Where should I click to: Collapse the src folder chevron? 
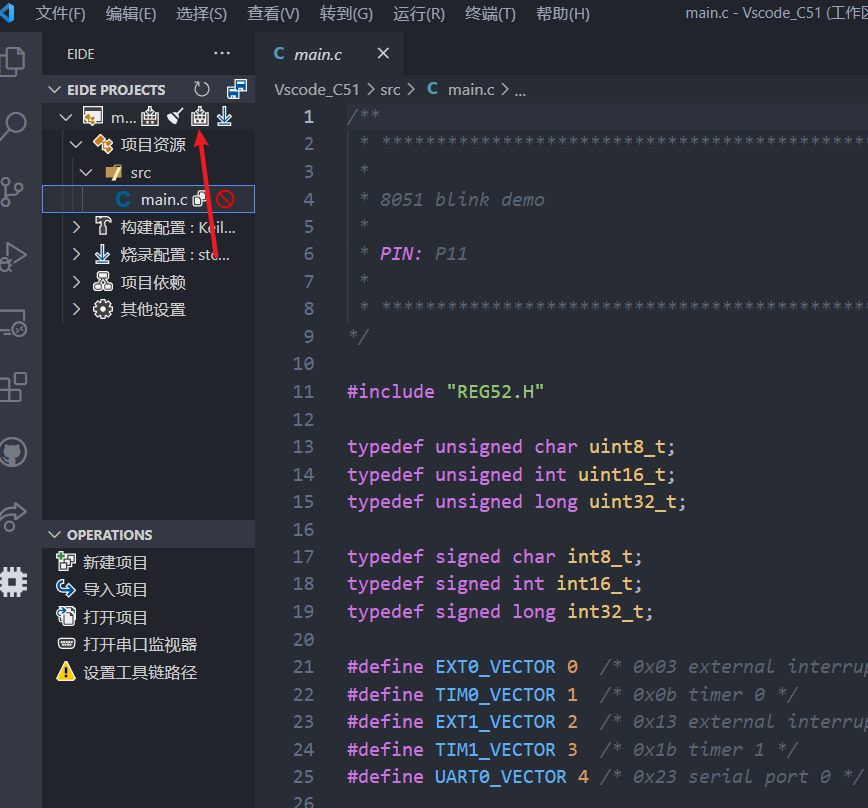click(86, 172)
